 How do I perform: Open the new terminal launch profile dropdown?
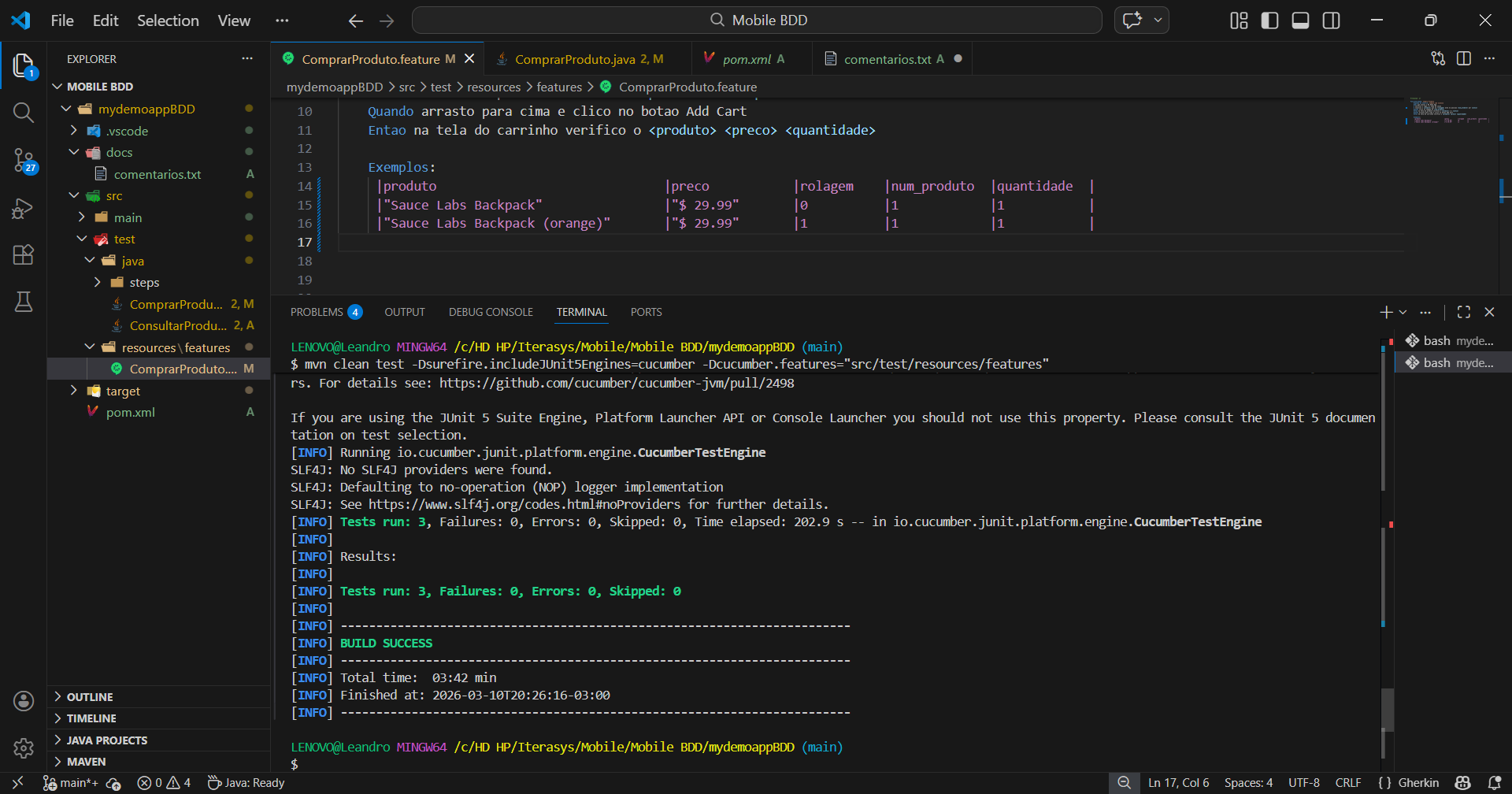pos(1403,313)
